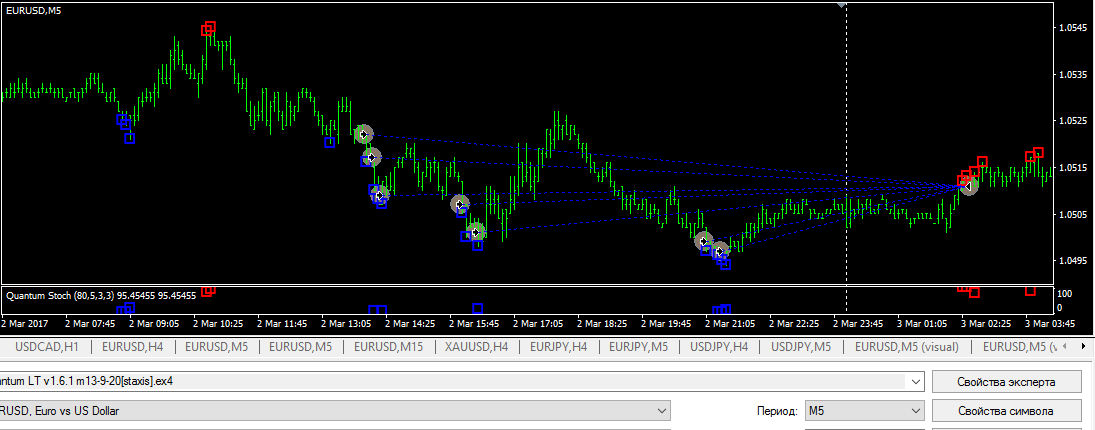Switch to the EURUSD,M15 chart tab
The width and height of the screenshot is (1095, 430).
point(388,346)
